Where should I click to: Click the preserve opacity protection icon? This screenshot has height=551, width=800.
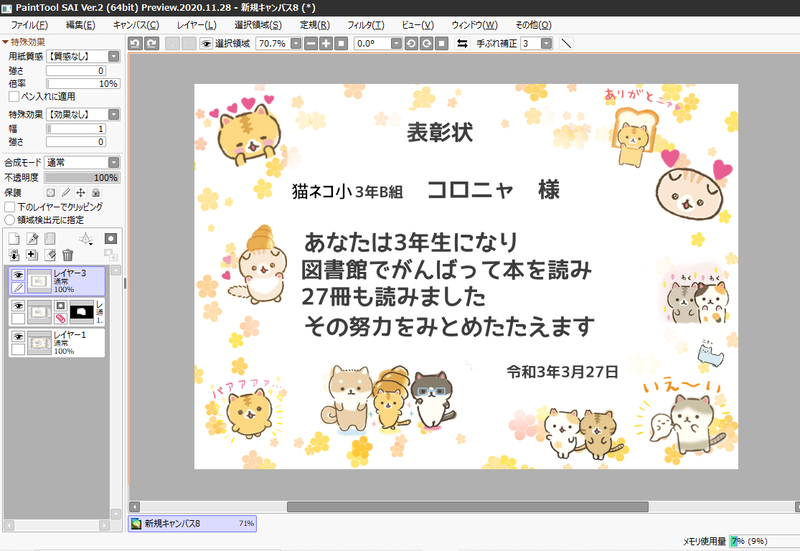(x=51, y=192)
